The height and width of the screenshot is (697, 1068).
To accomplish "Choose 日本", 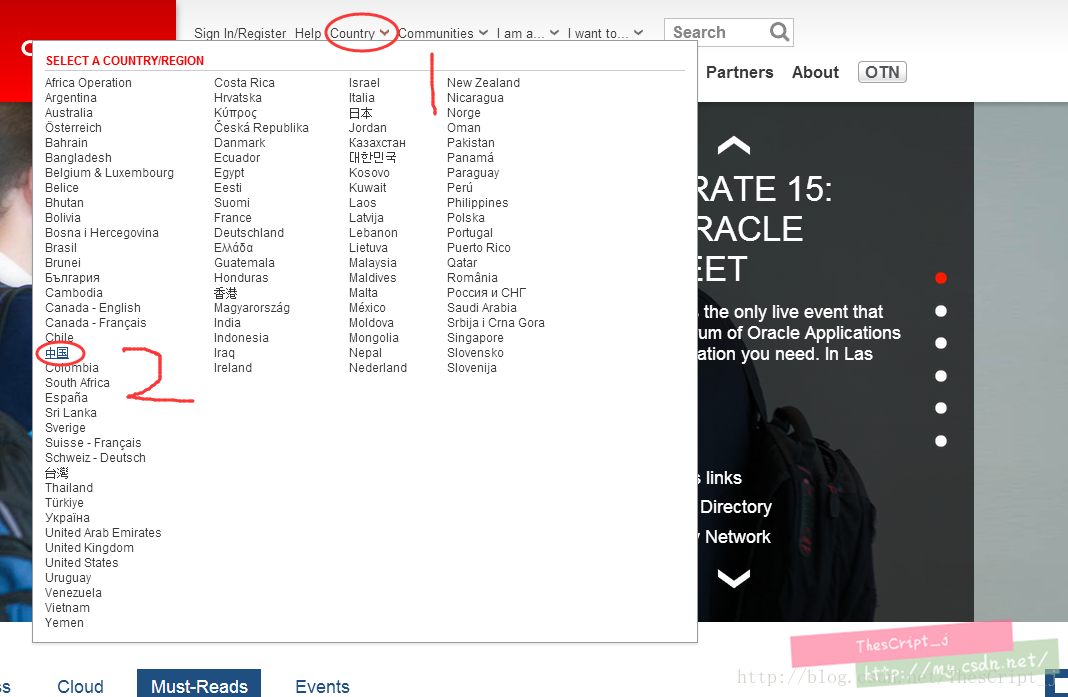I will click(360, 113).
